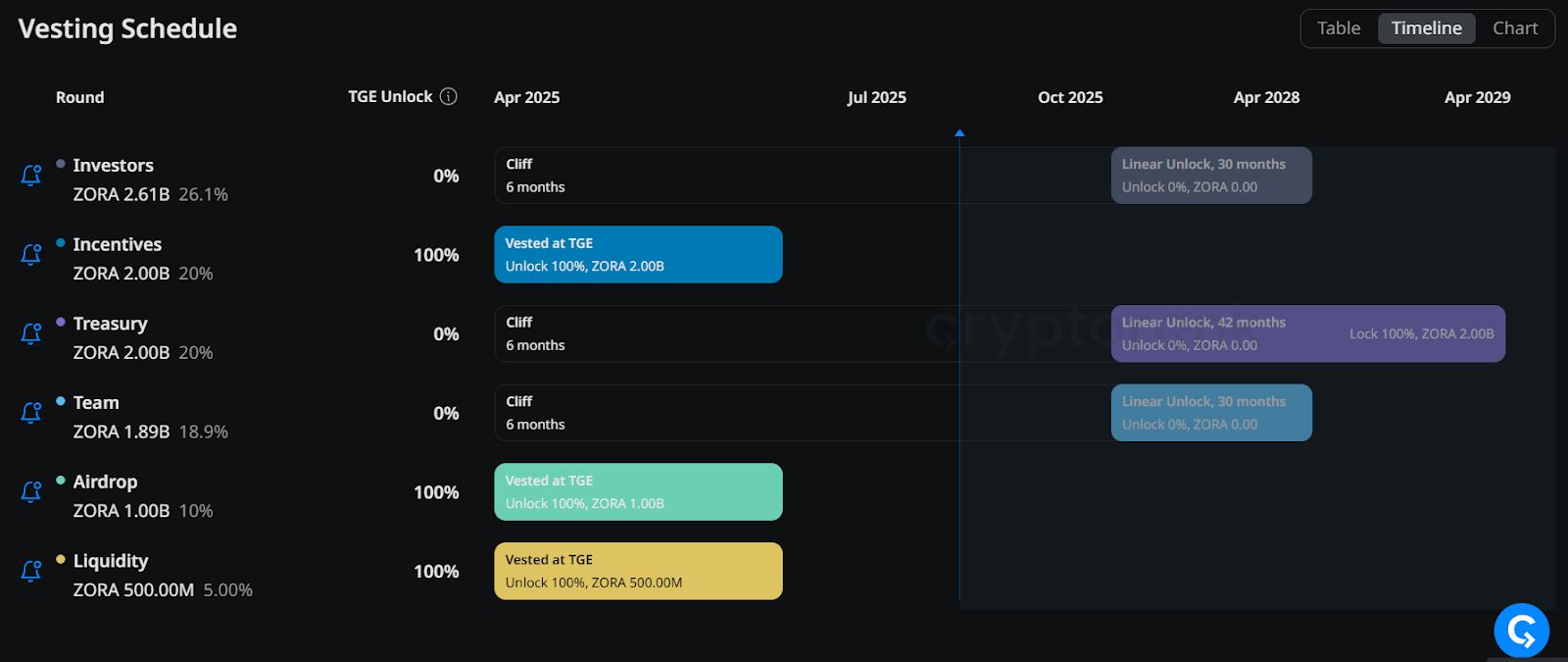Click the Jul 2025 timeline label
1568x662 pixels.
[877, 97]
